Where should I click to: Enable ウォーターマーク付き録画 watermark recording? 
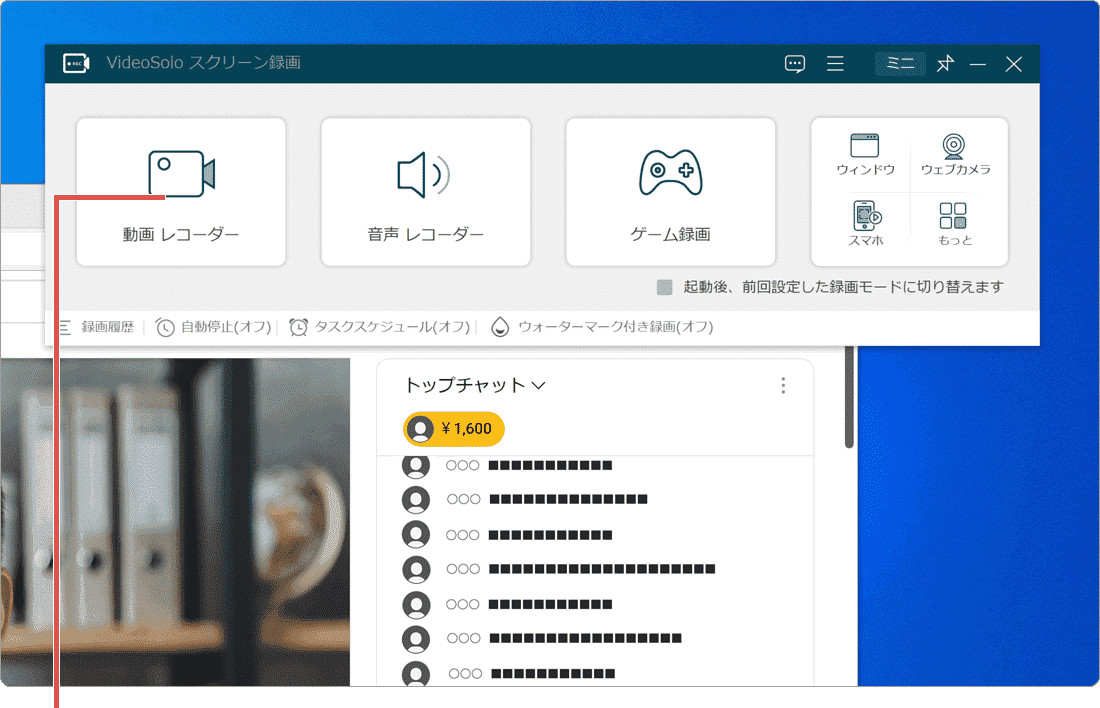603,326
